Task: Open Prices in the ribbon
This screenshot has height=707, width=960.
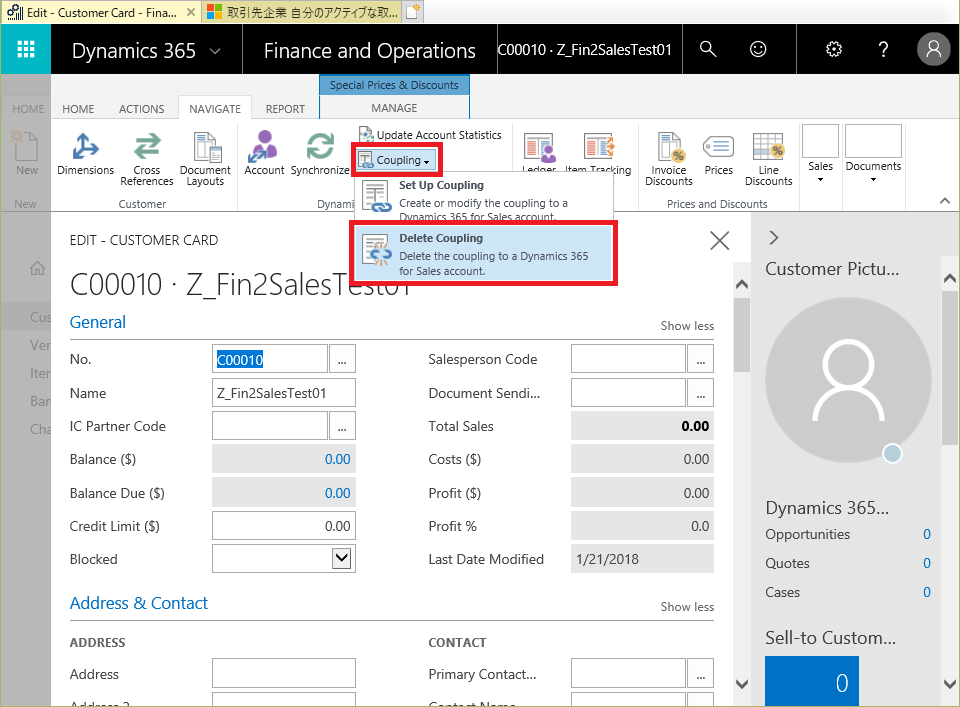Action: click(x=718, y=154)
